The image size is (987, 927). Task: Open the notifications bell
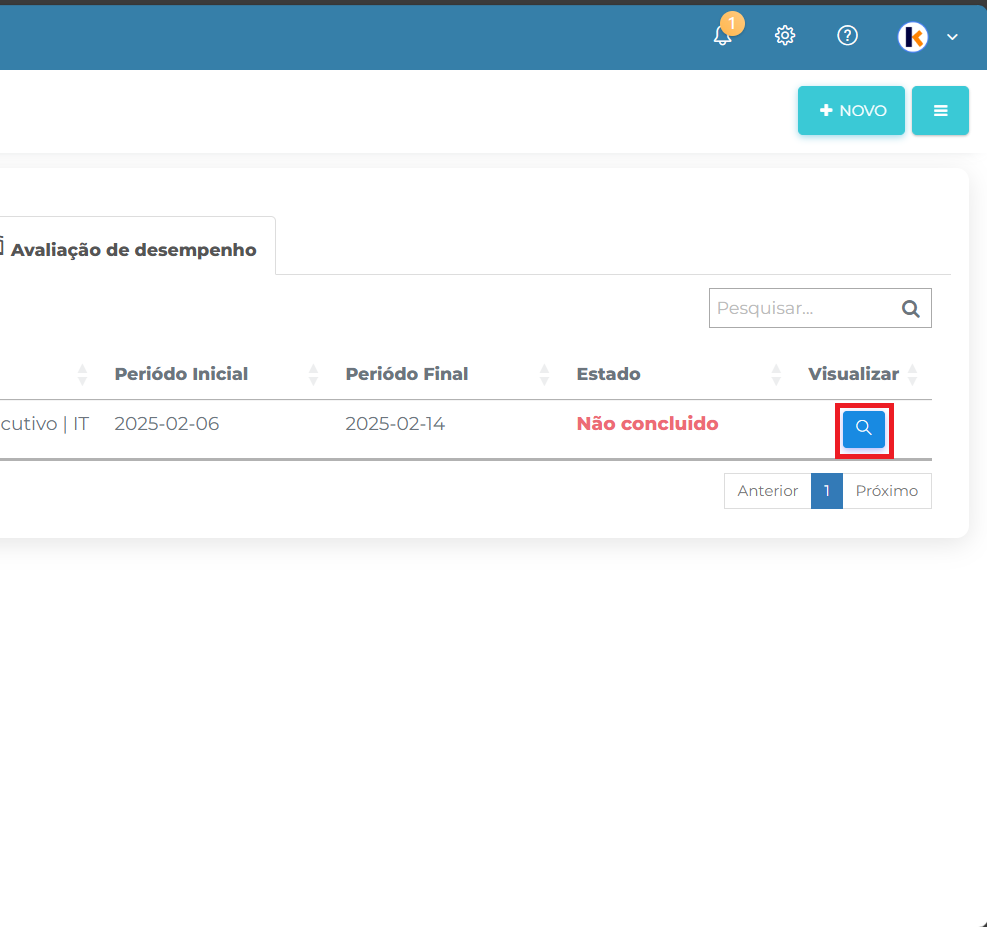pos(723,35)
